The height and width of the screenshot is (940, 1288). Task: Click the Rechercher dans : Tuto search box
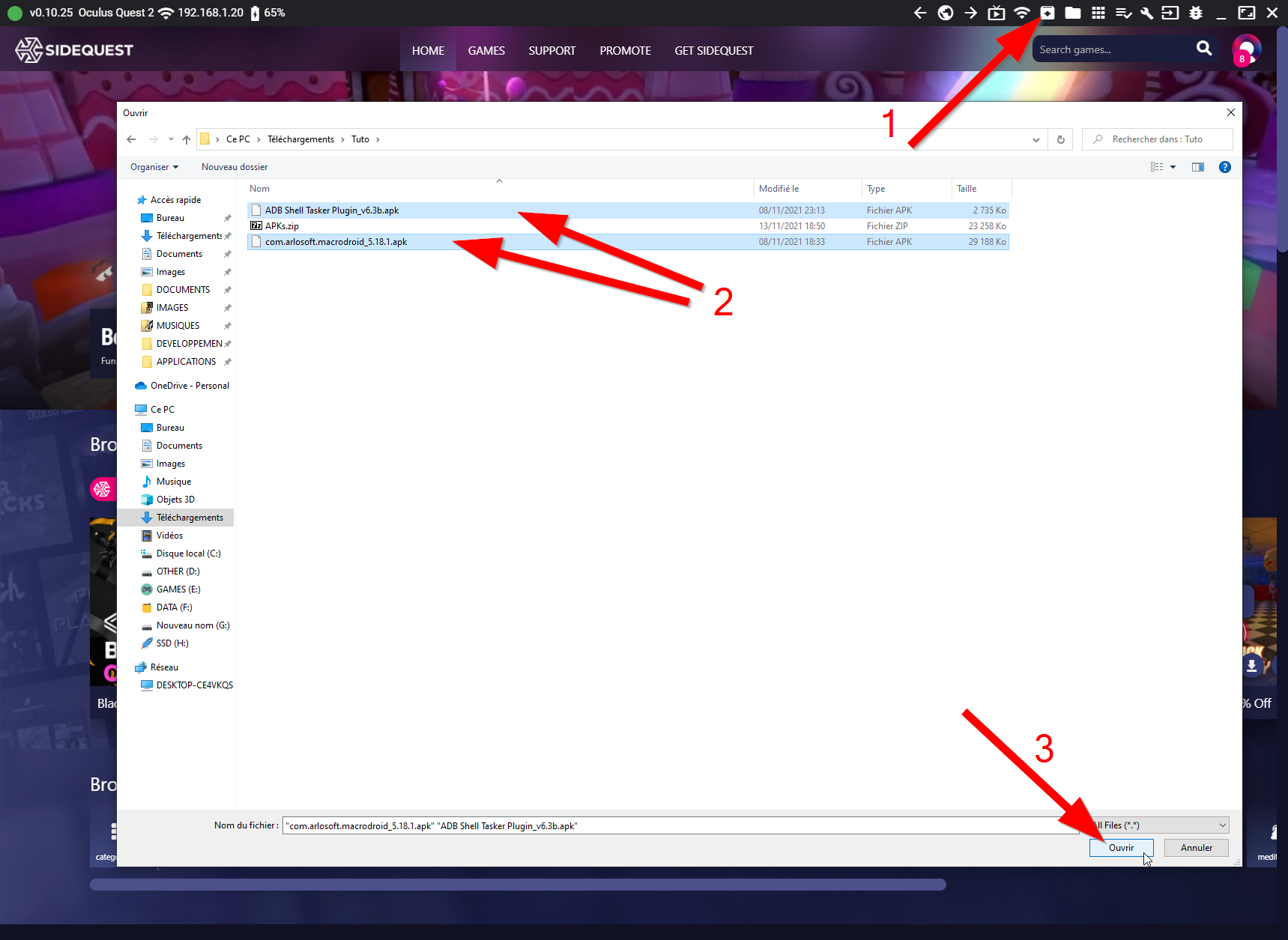pyautogui.click(x=1158, y=139)
